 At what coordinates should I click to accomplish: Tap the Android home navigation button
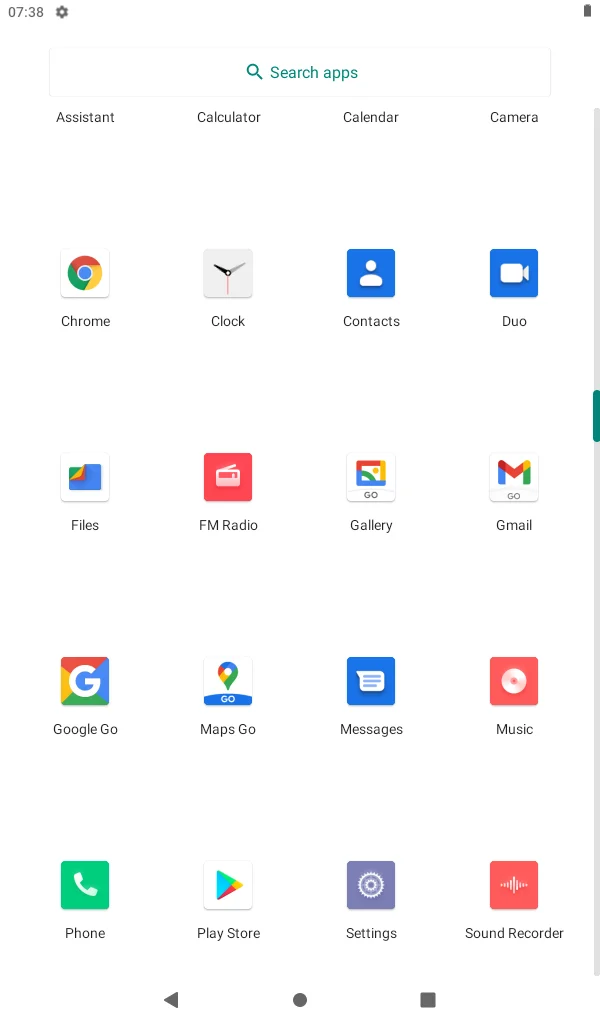pyautogui.click(x=300, y=999)
